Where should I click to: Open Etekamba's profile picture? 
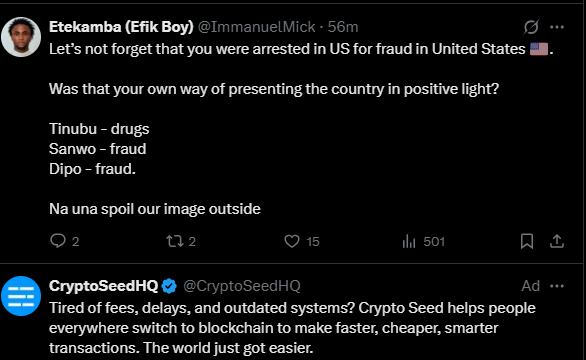21,37
